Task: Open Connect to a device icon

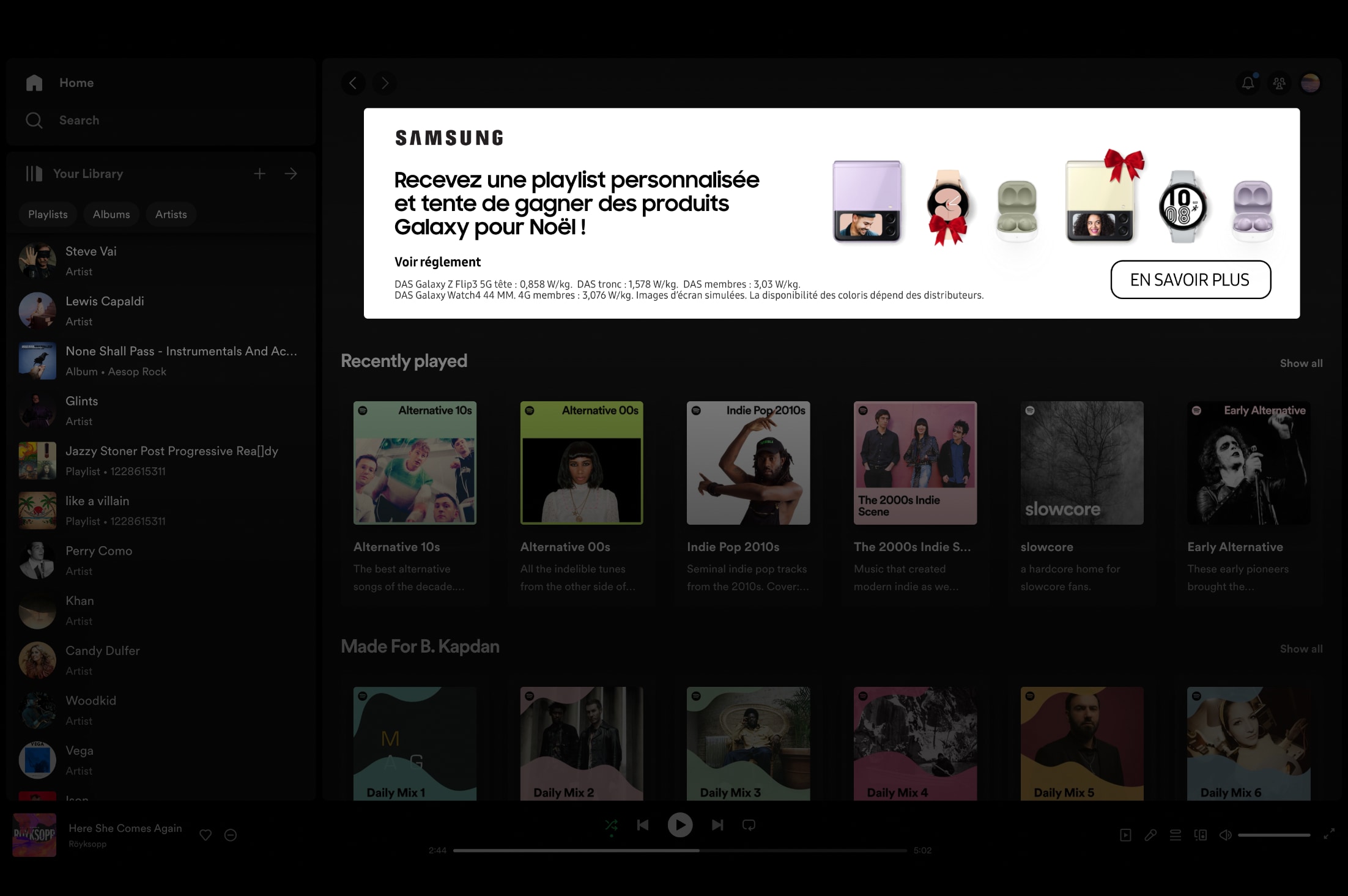Action: pyautogui.click(x=1201, y=835)
